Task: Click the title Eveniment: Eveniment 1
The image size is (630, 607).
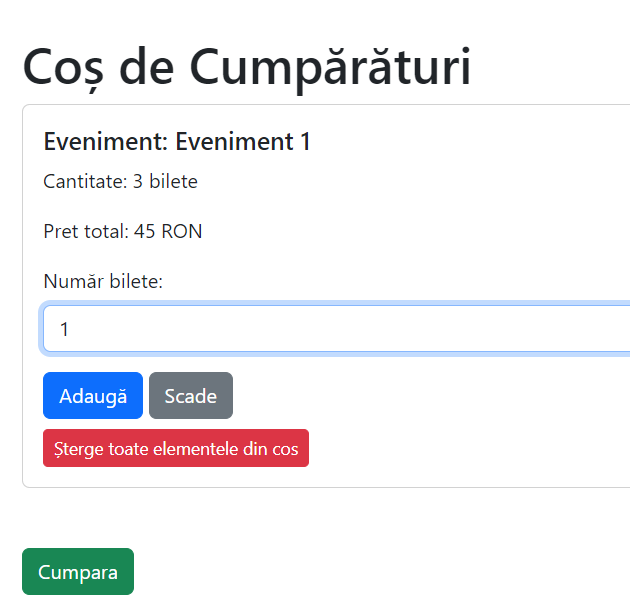Action: 177,141
